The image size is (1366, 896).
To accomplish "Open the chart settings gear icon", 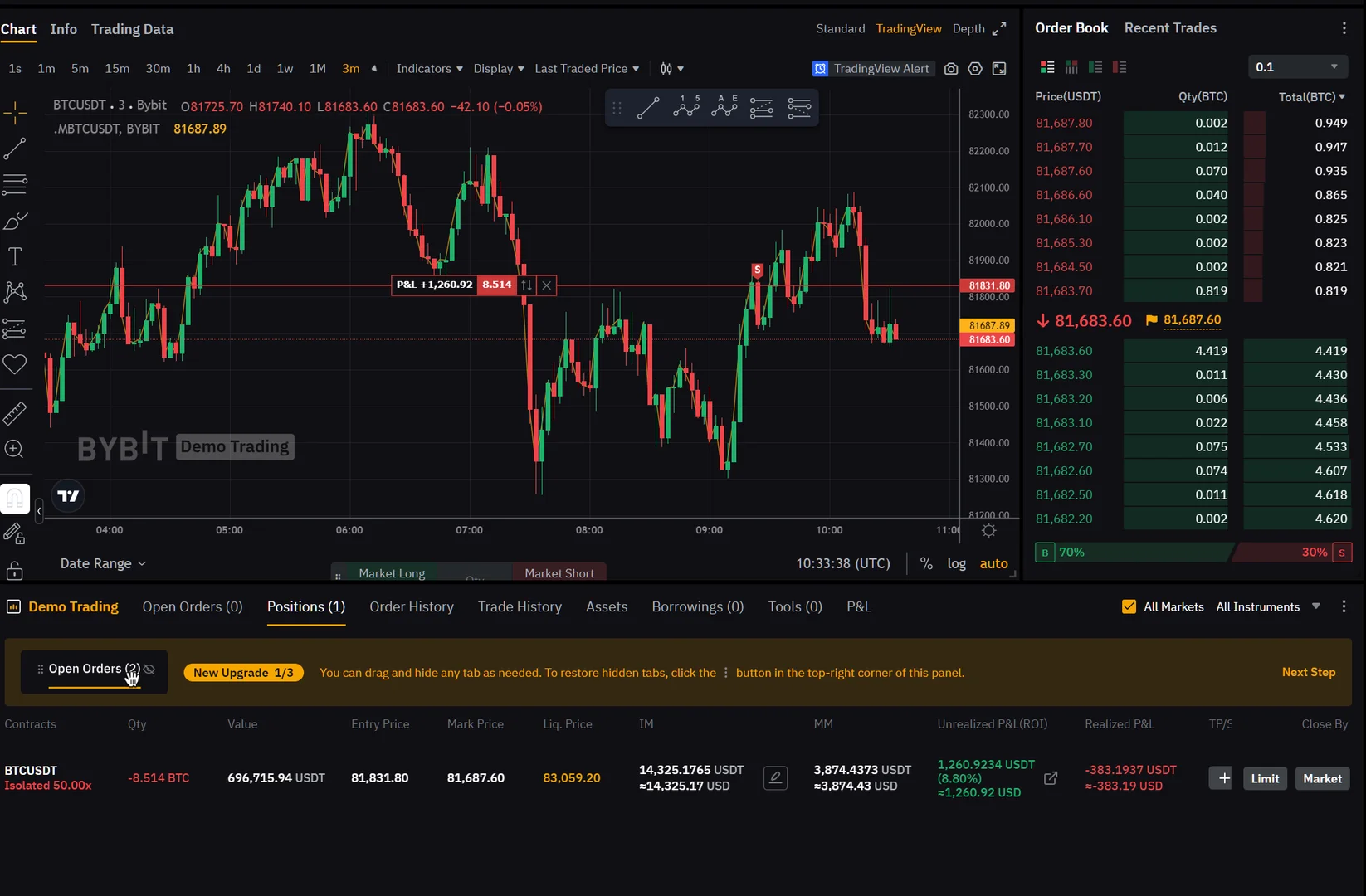I will pos(975,69).
